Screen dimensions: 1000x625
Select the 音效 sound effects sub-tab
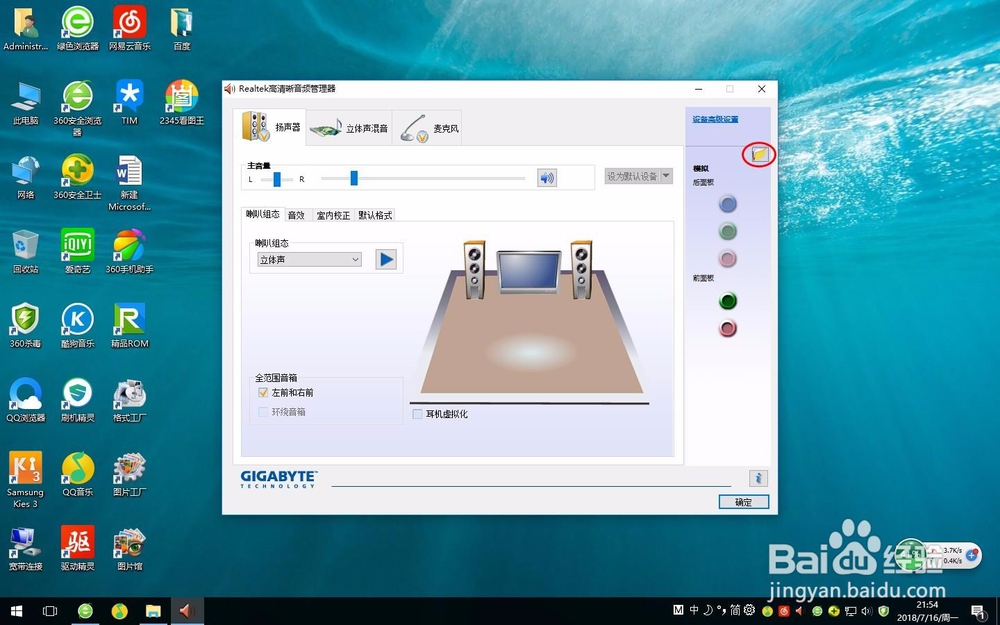296,216
